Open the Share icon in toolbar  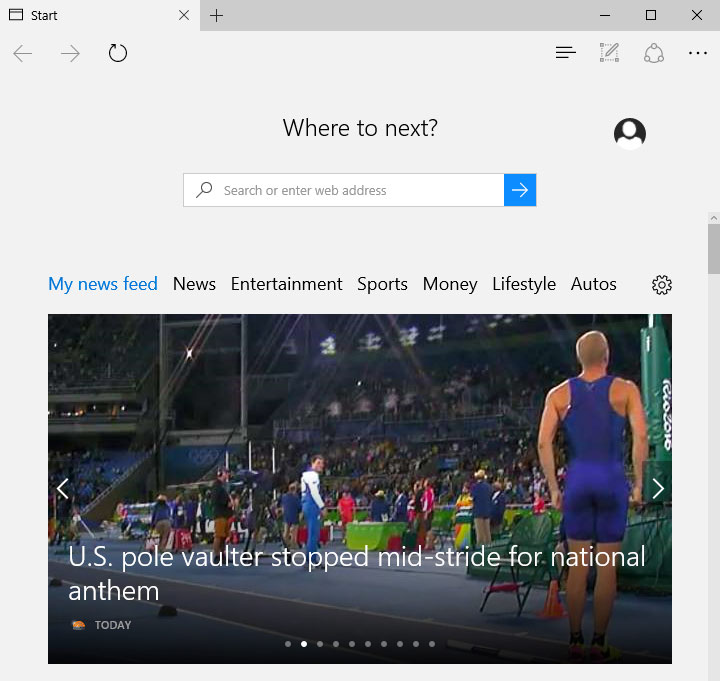[654, 53]
